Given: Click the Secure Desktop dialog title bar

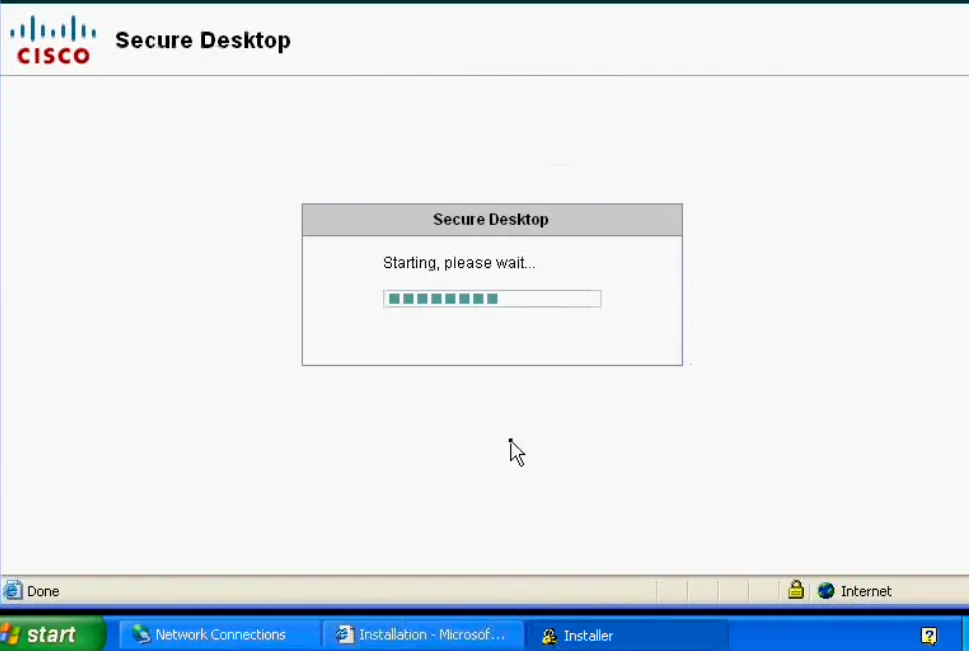Looking at the screenshot, I should [491, 219].
